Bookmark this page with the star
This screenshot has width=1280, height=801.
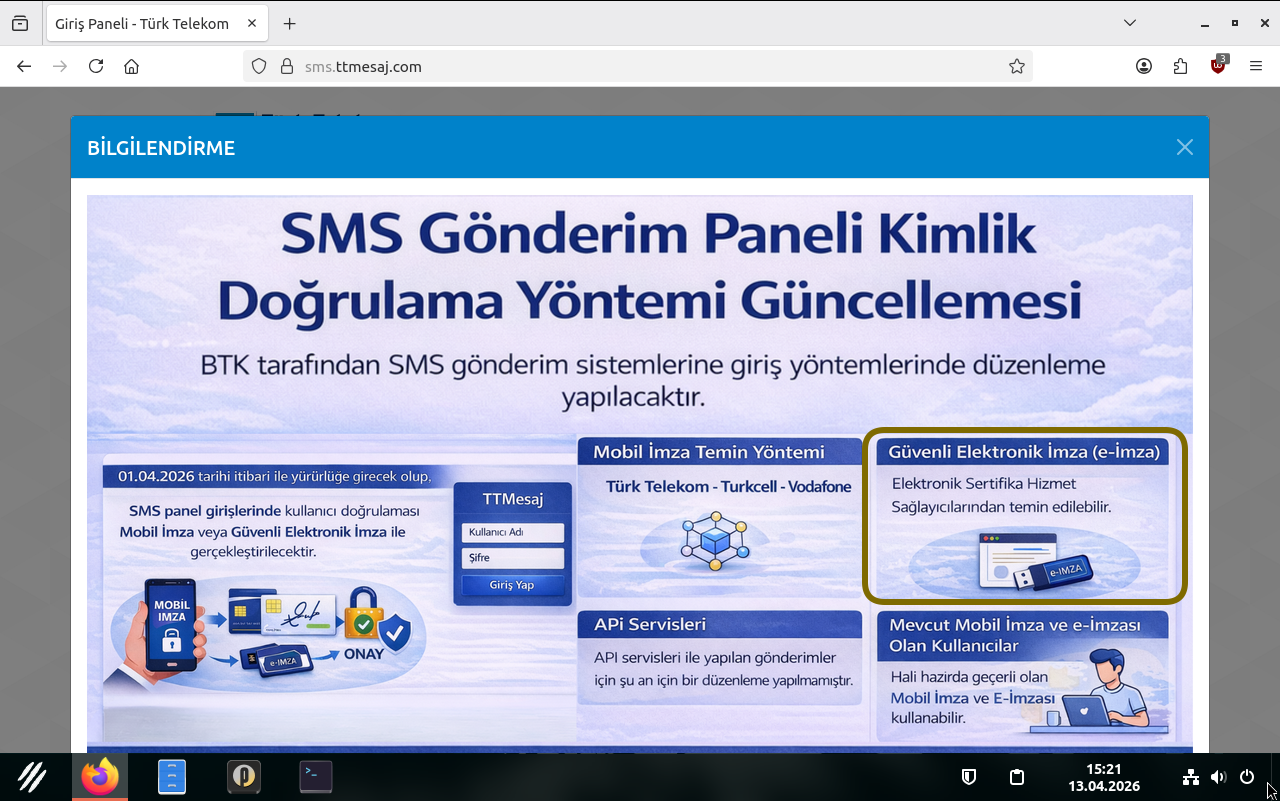click(1017, 67)
